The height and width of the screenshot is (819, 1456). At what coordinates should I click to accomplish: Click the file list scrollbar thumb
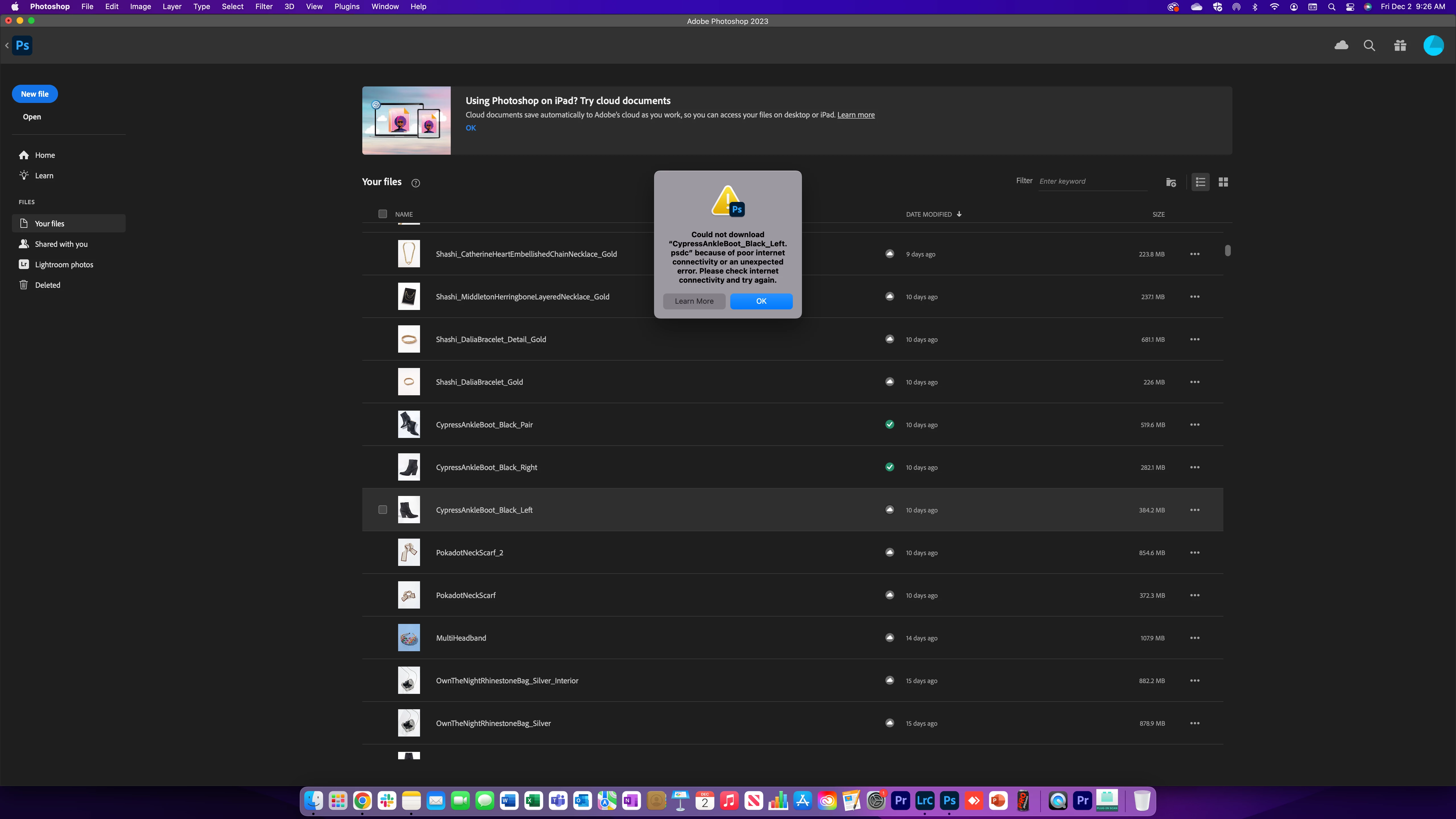(x=1228, y=250)
